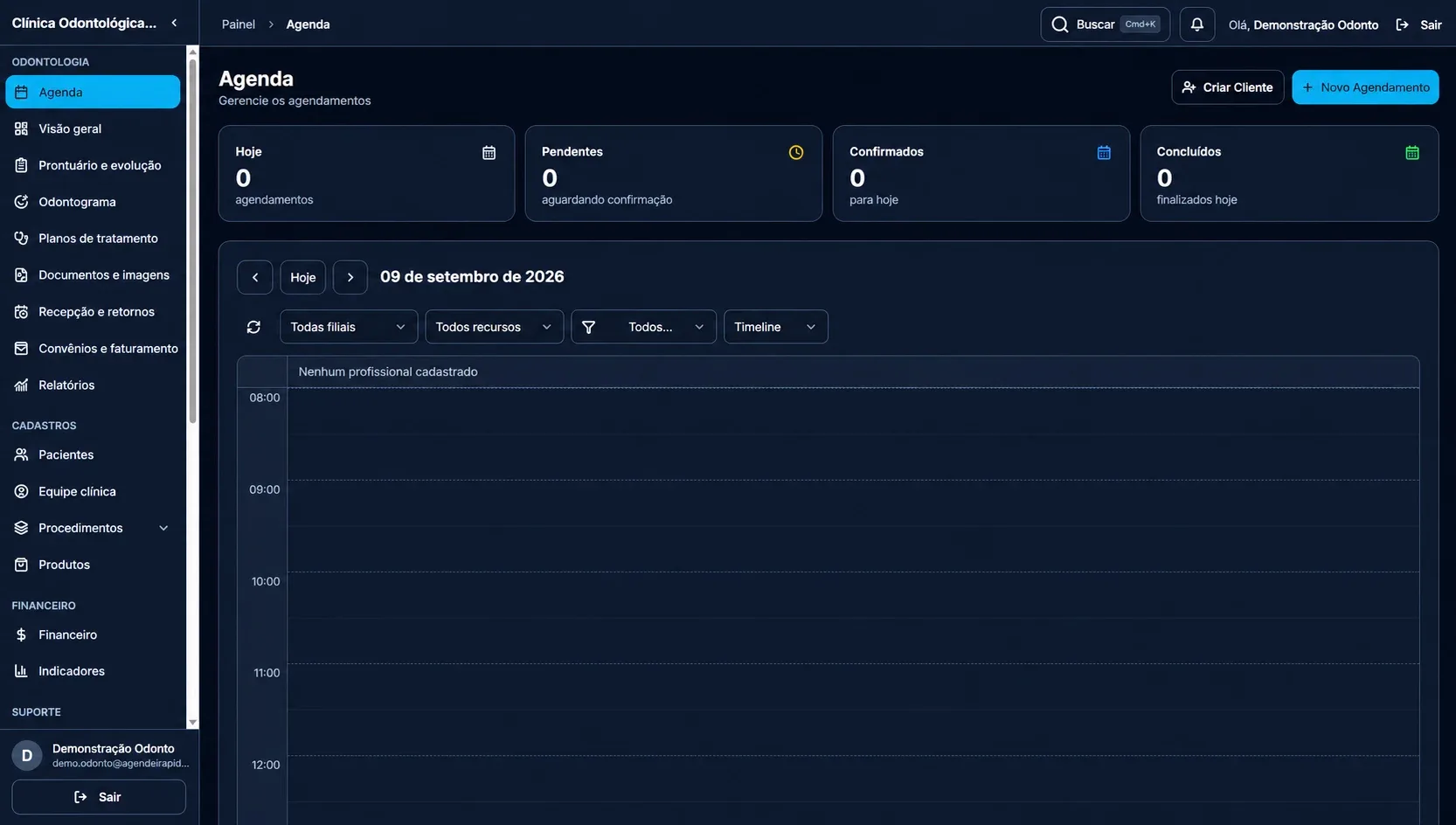Open the Timeline view dropdown

tap(775, 327)
